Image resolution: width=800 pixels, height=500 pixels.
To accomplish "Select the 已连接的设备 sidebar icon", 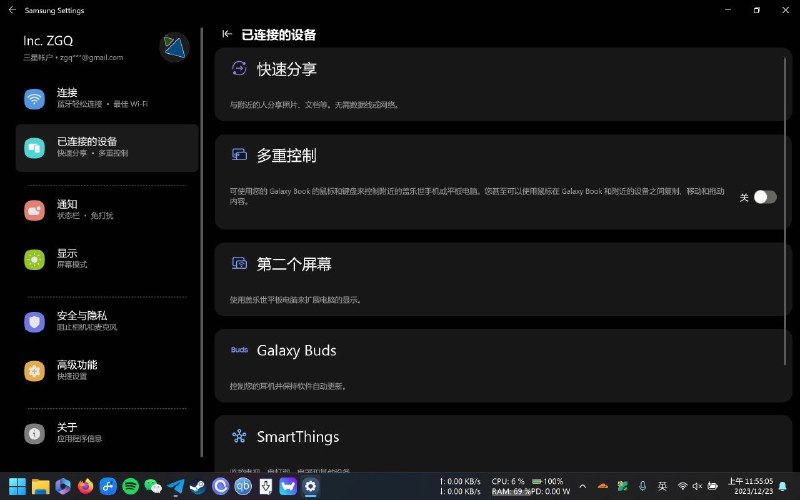I will 34,148.
